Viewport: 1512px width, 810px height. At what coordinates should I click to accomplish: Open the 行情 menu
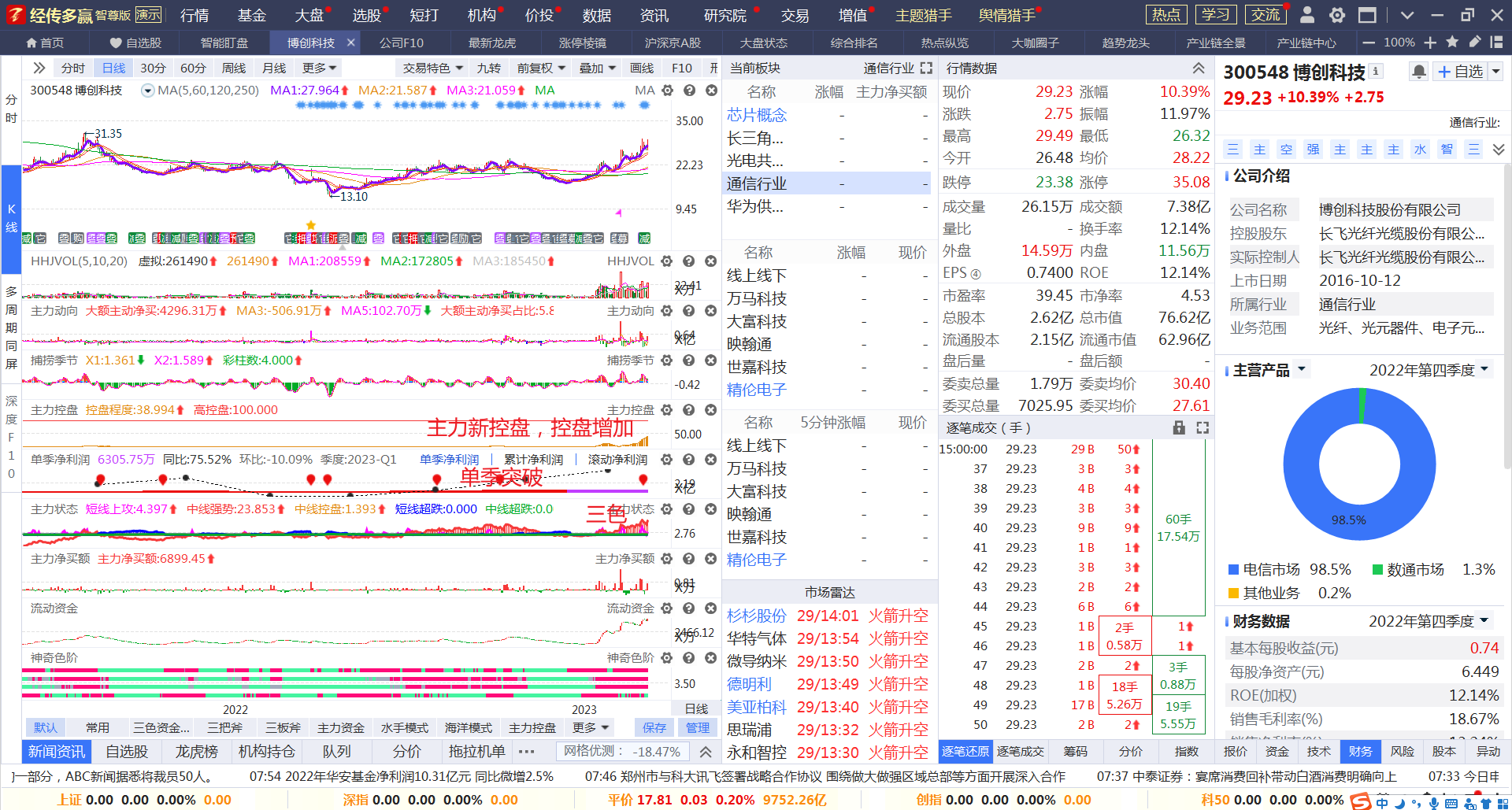pyautogui.click(x=195, y=15)
